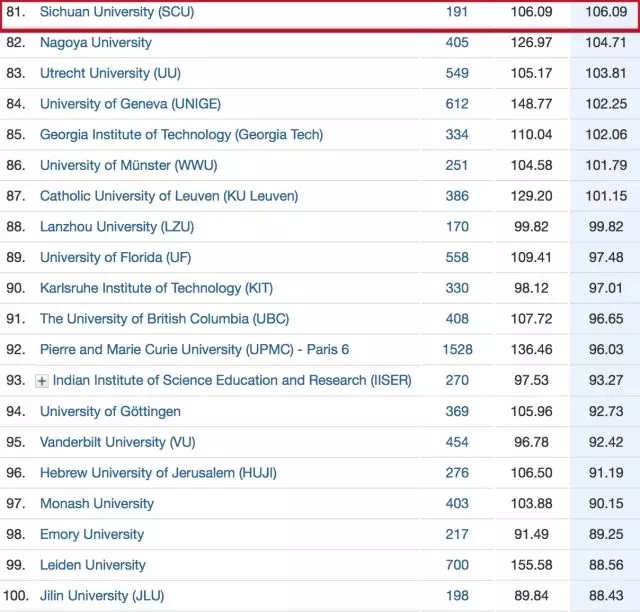The width and height of the screenshot is (640, 612).
Task: Click count 549 for Utrecht University
Action: pyautogui.click(x=457, y=73)
